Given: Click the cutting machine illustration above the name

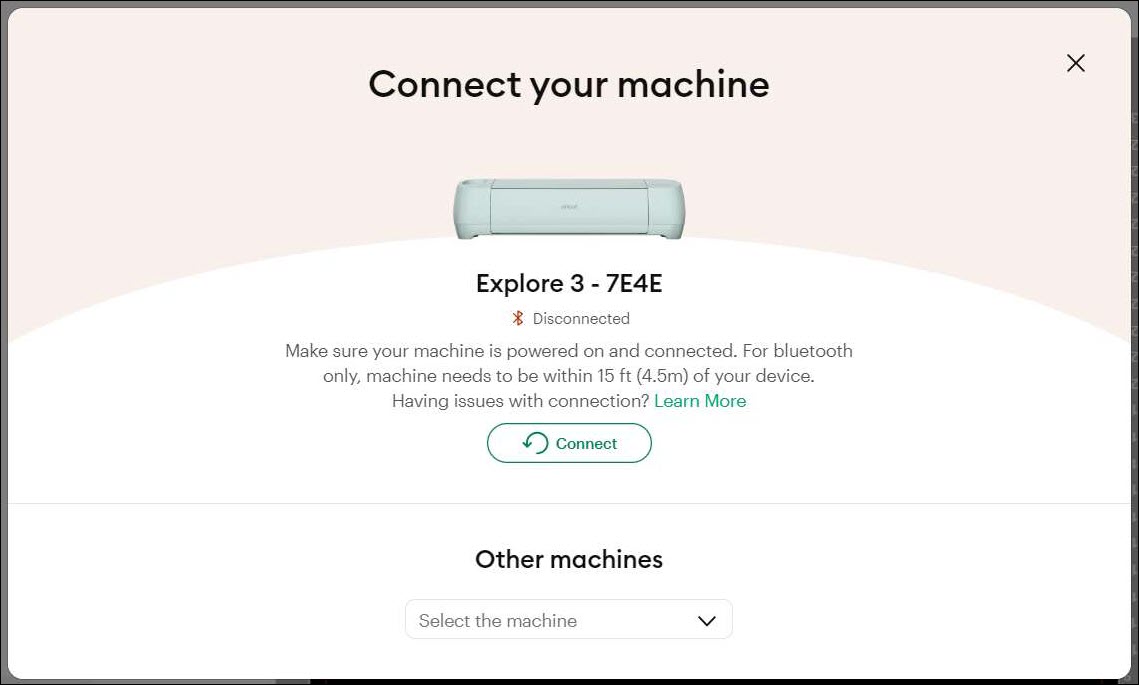Looking at the screenshot, I should [x=568, y=207].
